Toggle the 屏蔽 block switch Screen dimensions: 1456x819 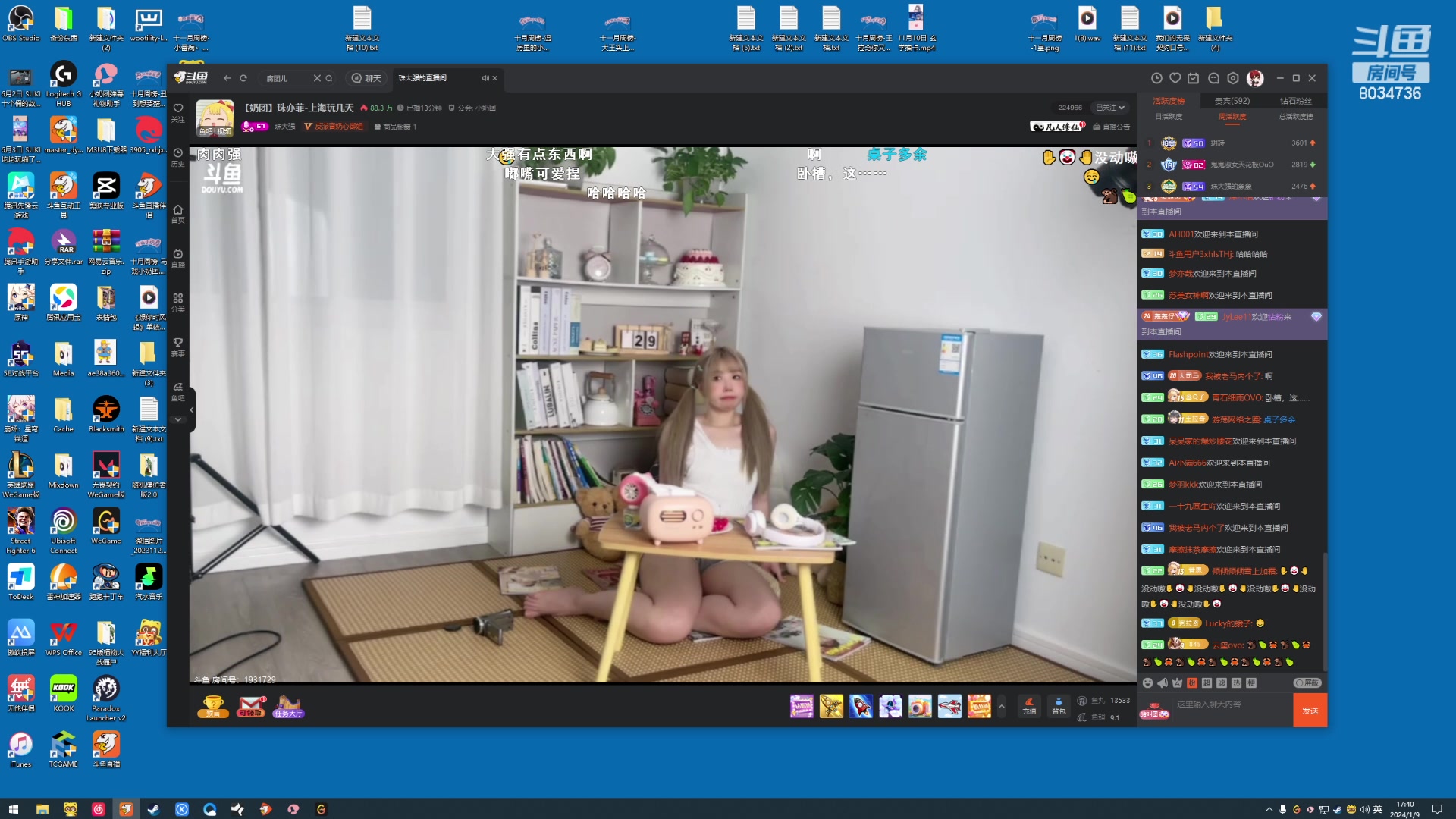pos(1307,683)
